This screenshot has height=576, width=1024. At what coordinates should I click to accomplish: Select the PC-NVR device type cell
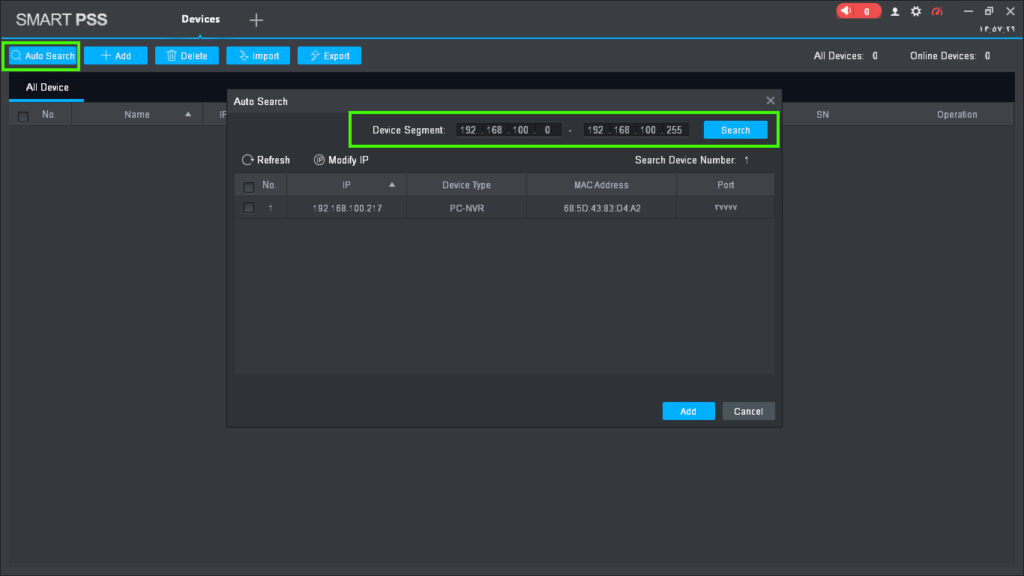[466, 208]
